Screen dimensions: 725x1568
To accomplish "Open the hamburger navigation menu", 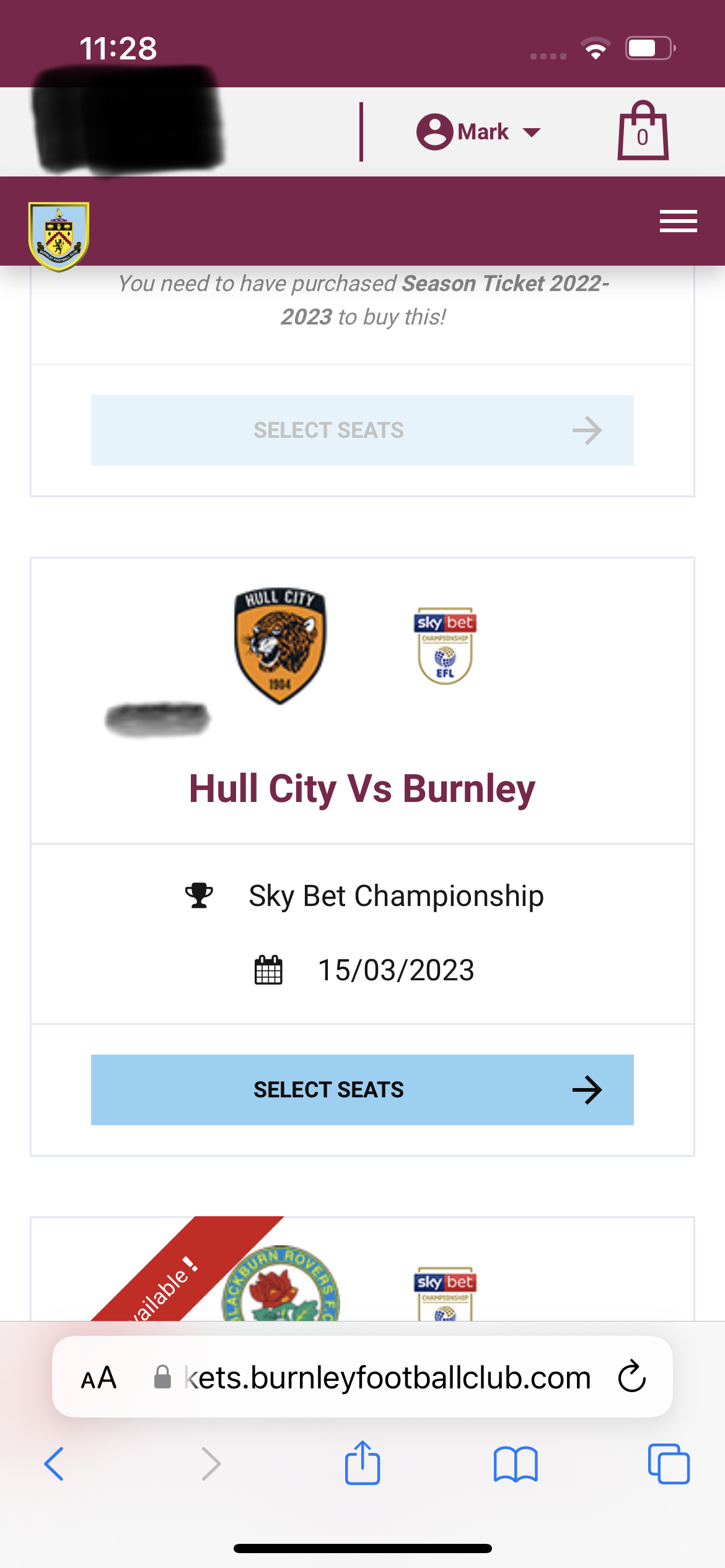I will pyautogui.click(x=678, y=221).
